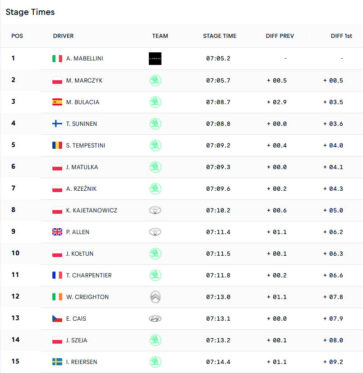This screenshot has width=363, height=373.
Task: Click the team logo for A. Mabellini
Action: coord(155,58)
